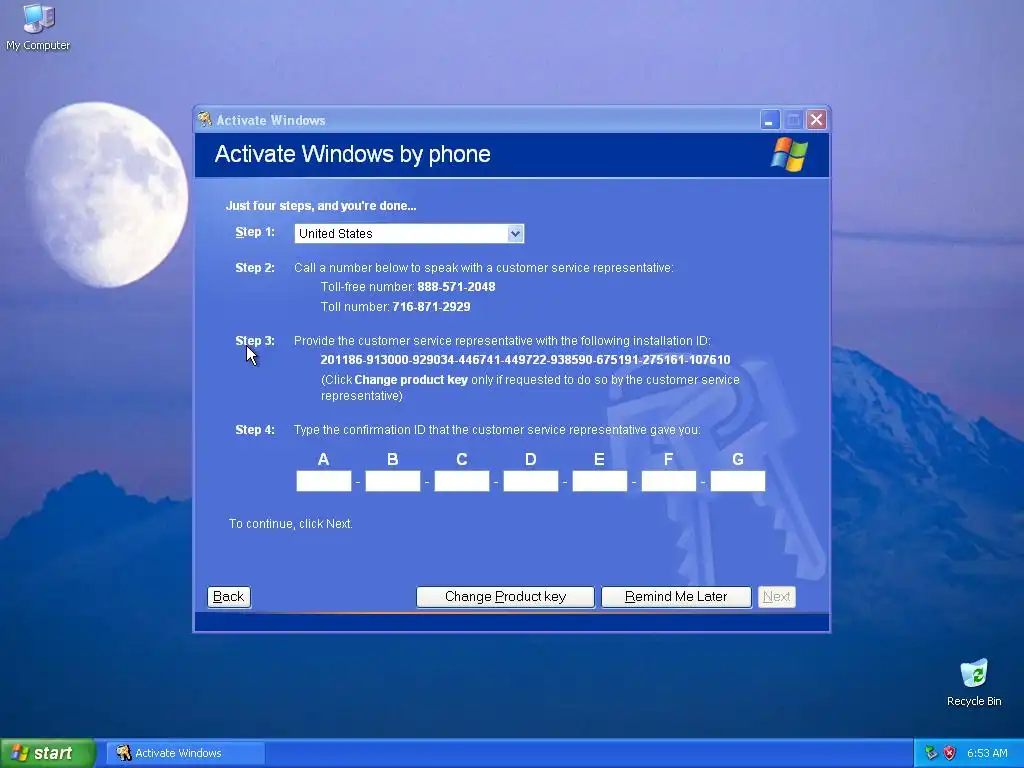
Task: Click the Windows flag logo in header
Action: (789, 155)
